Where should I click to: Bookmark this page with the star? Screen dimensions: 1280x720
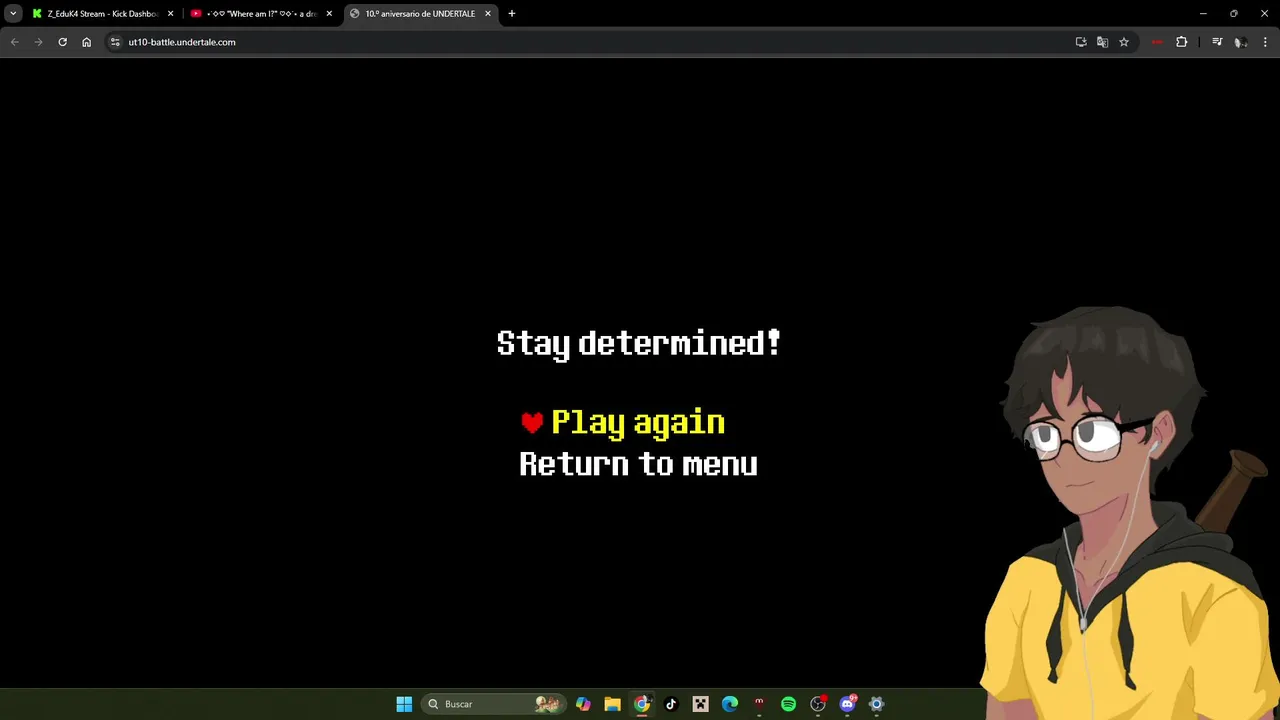(1124, 42)
